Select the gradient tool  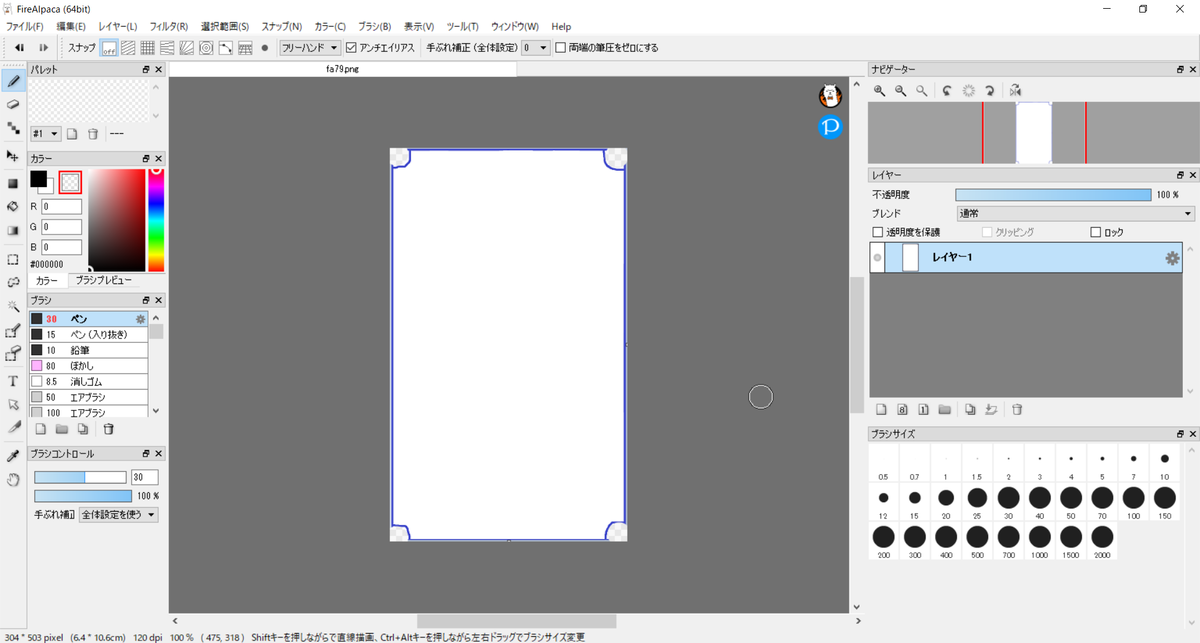13,231
